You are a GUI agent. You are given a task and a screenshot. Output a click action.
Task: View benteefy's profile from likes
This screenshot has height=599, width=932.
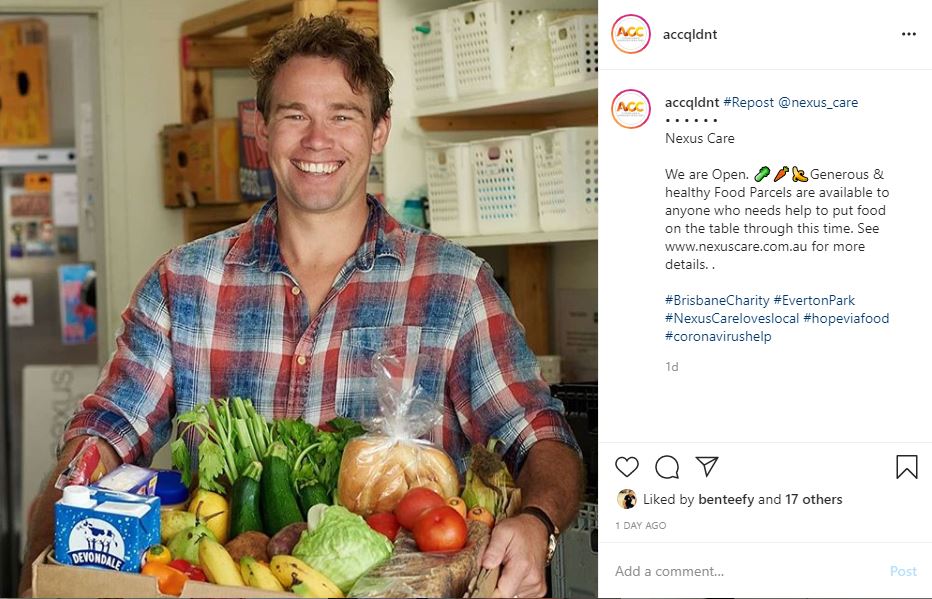click(726, 499)
